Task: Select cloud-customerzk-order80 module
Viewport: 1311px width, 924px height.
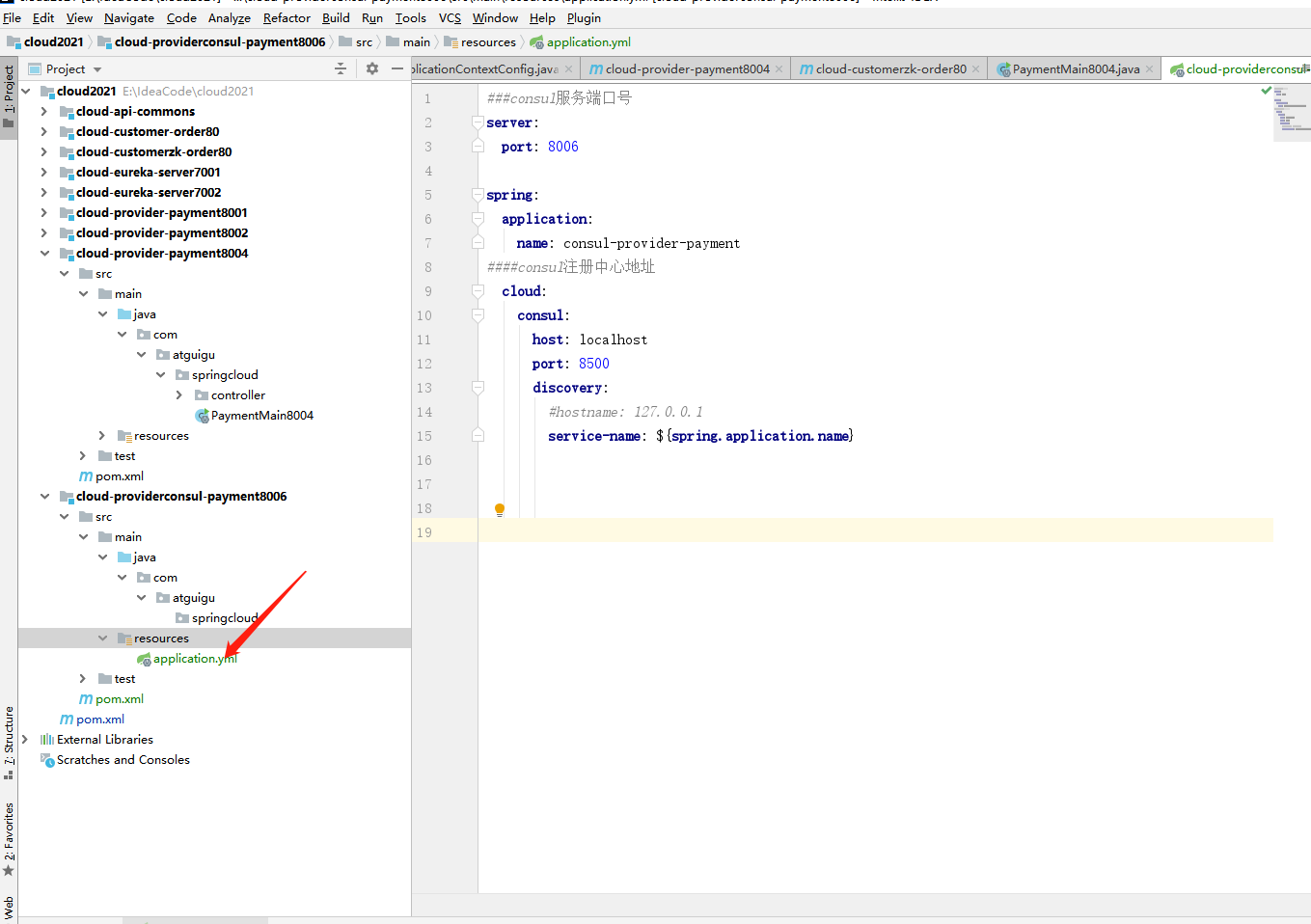Action: pos(153,151)
